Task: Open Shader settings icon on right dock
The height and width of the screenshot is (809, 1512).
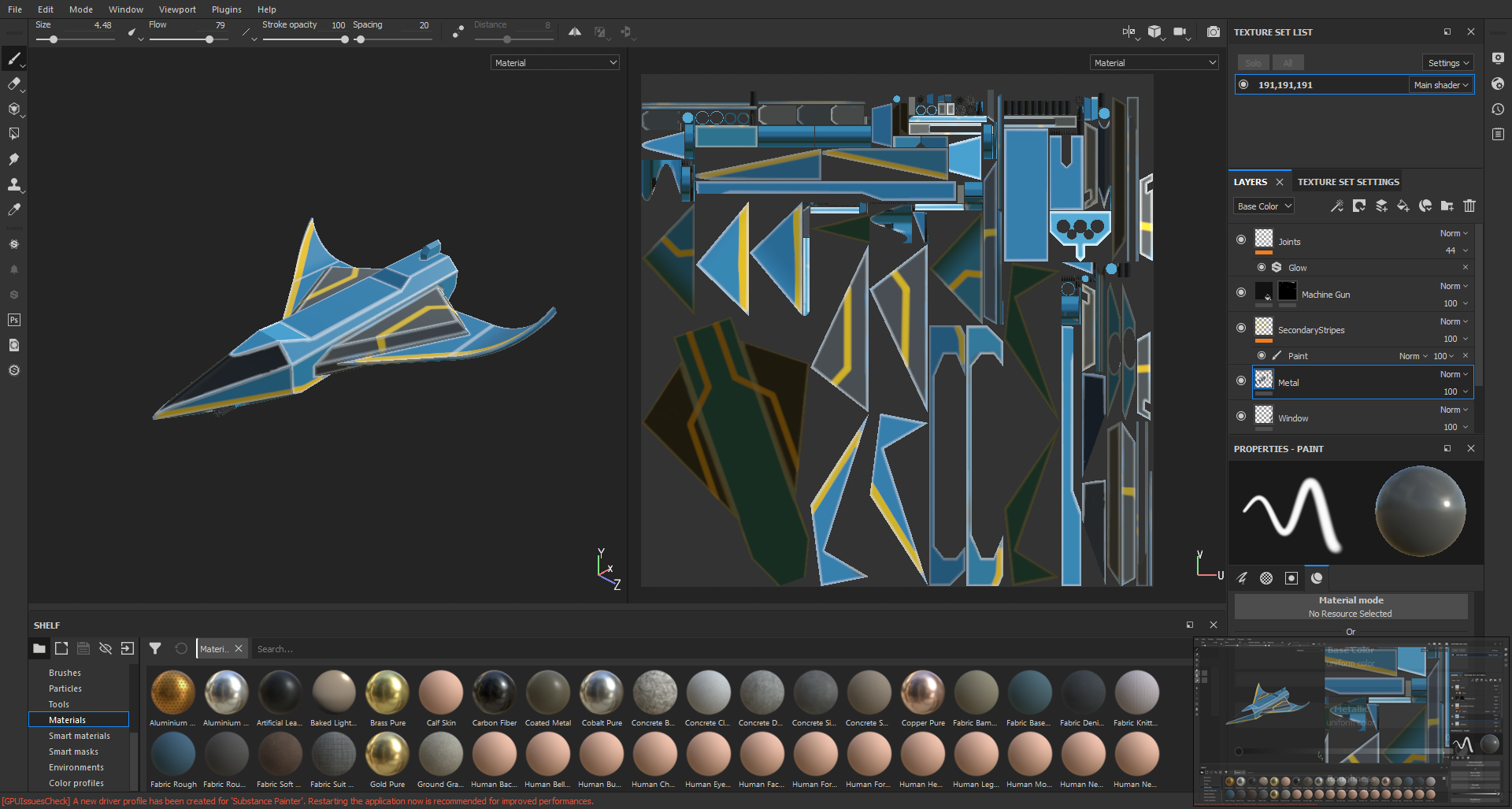Action: (1498, 83)
